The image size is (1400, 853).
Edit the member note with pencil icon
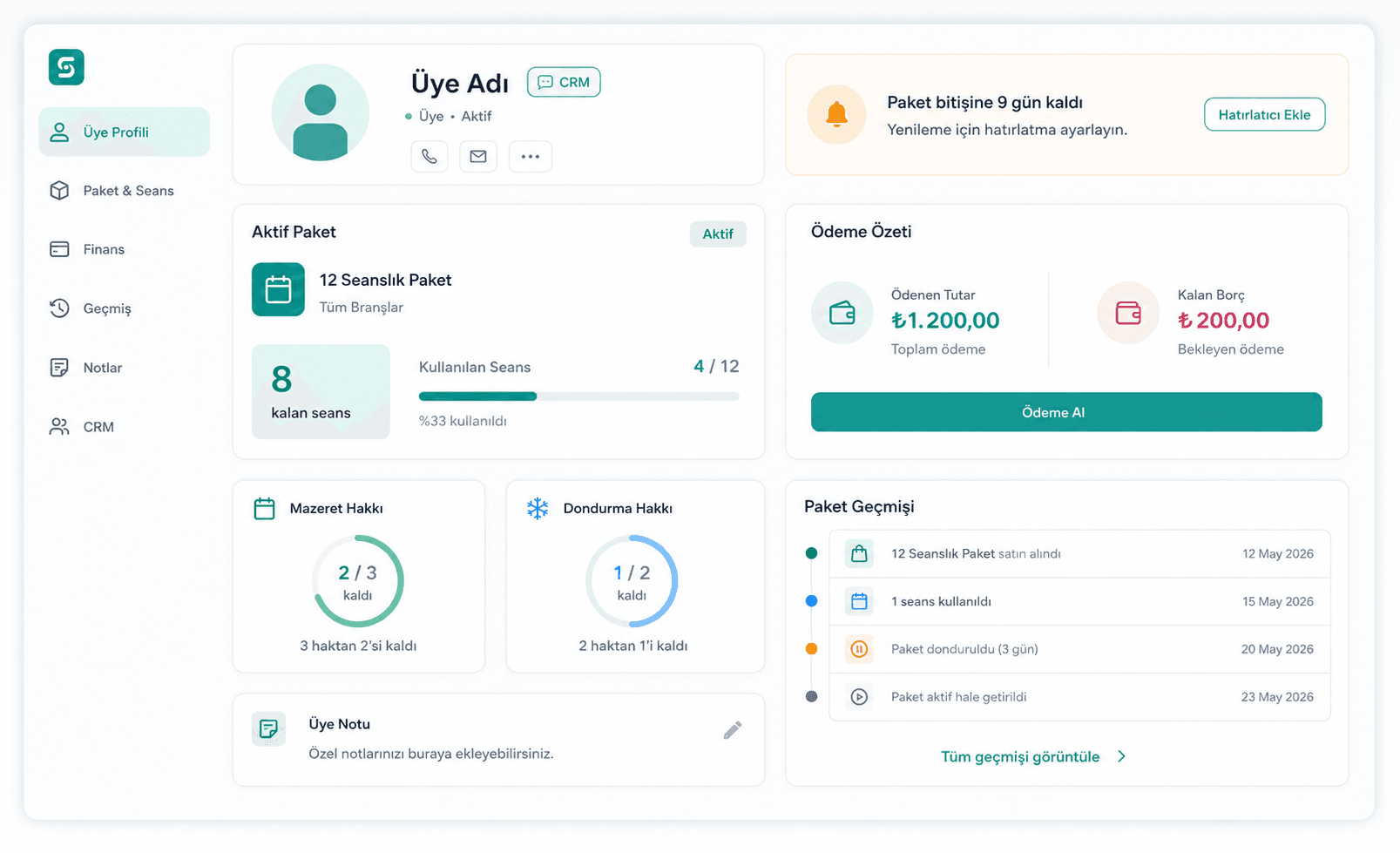733,730
